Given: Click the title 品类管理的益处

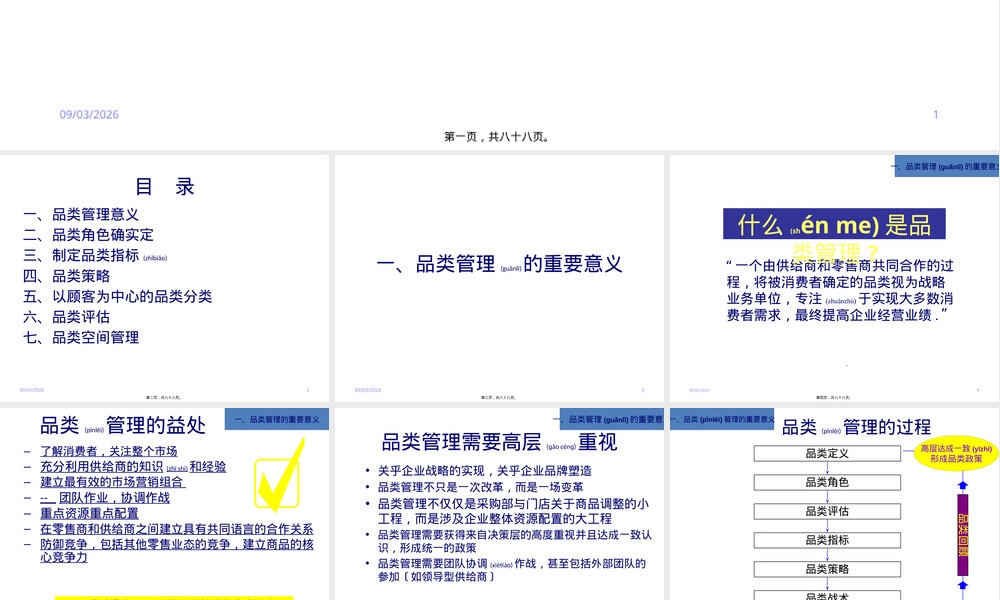Looking at the screenshot, I should click(122, 425).
